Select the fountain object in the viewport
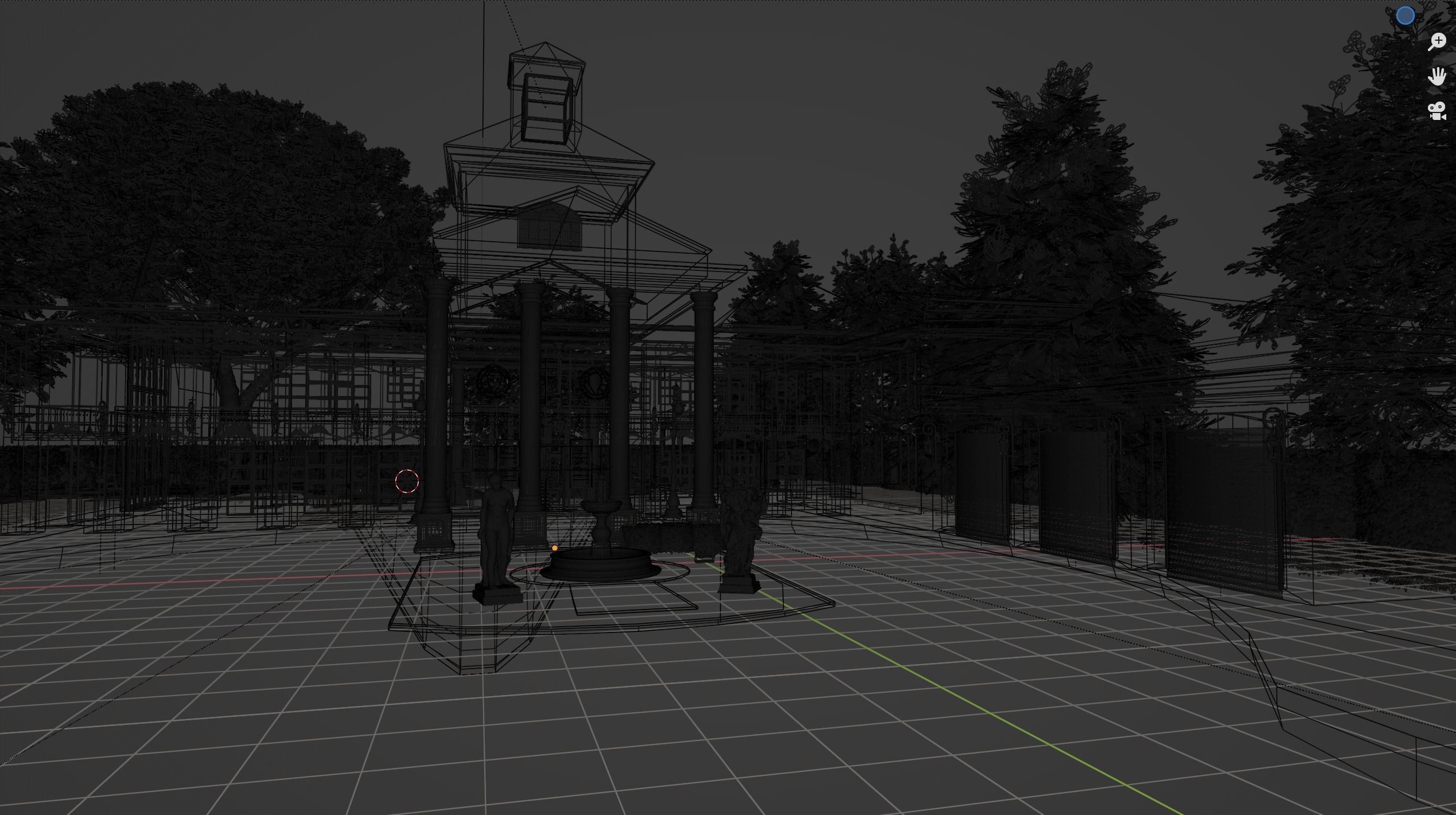Image resolution: width=1456 pixels, height=815 pixels. 601,541
